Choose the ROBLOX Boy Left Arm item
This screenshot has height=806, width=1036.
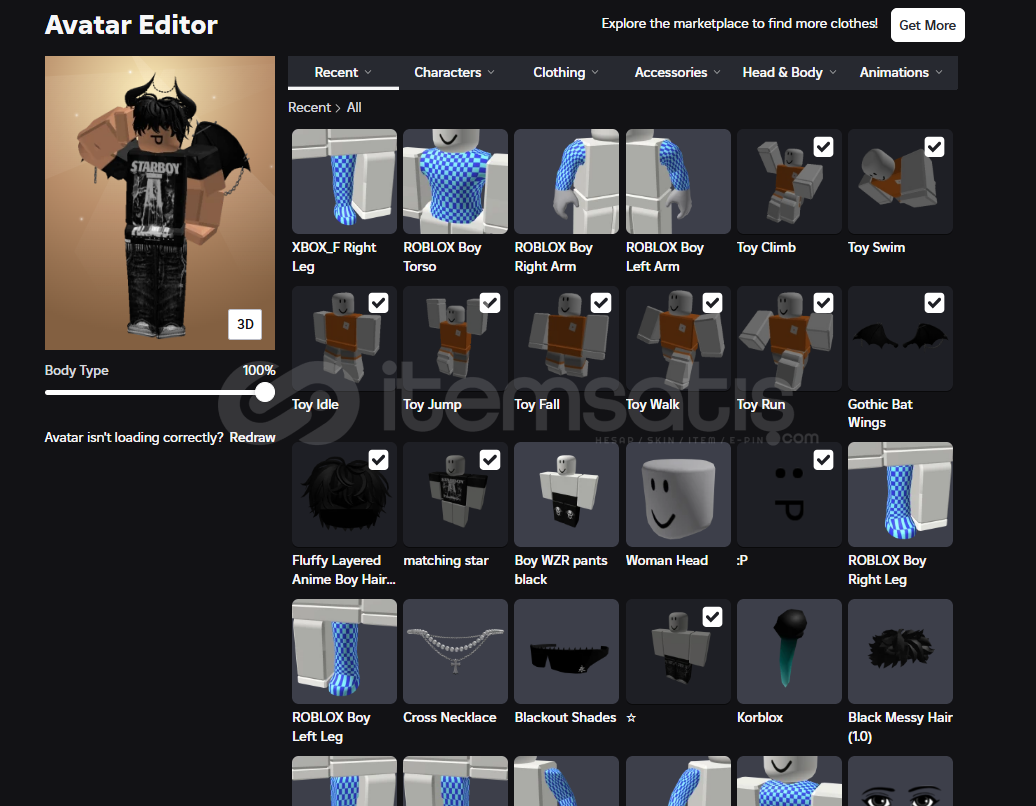pos(678,181)
